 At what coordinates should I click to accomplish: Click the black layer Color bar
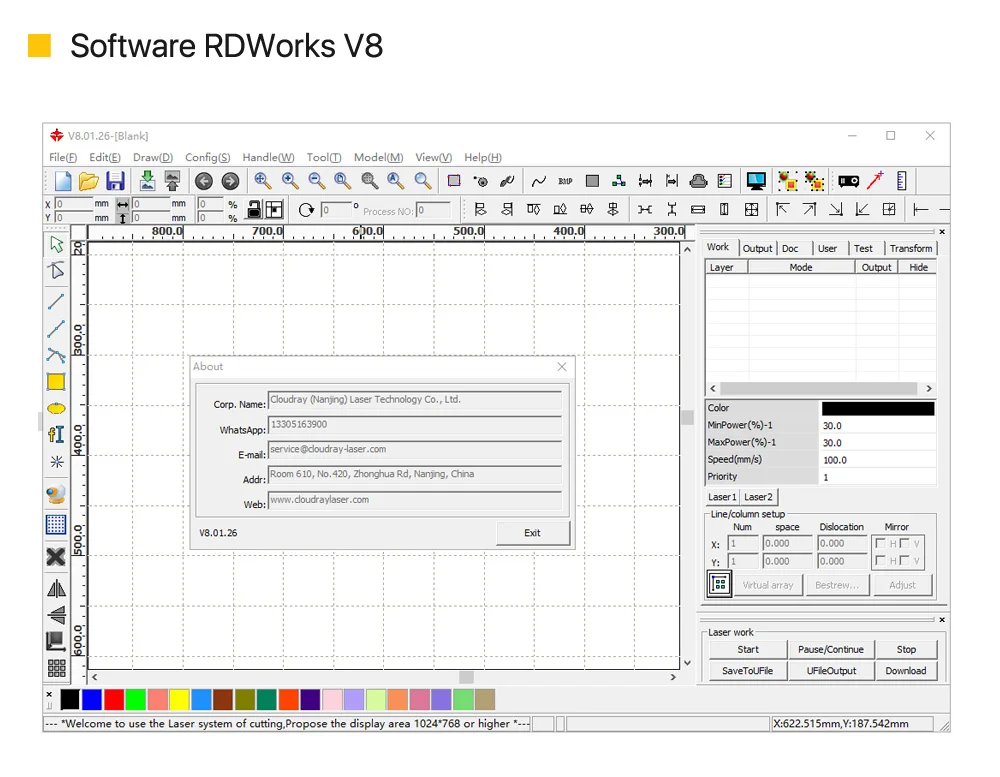tap(878, 408)
